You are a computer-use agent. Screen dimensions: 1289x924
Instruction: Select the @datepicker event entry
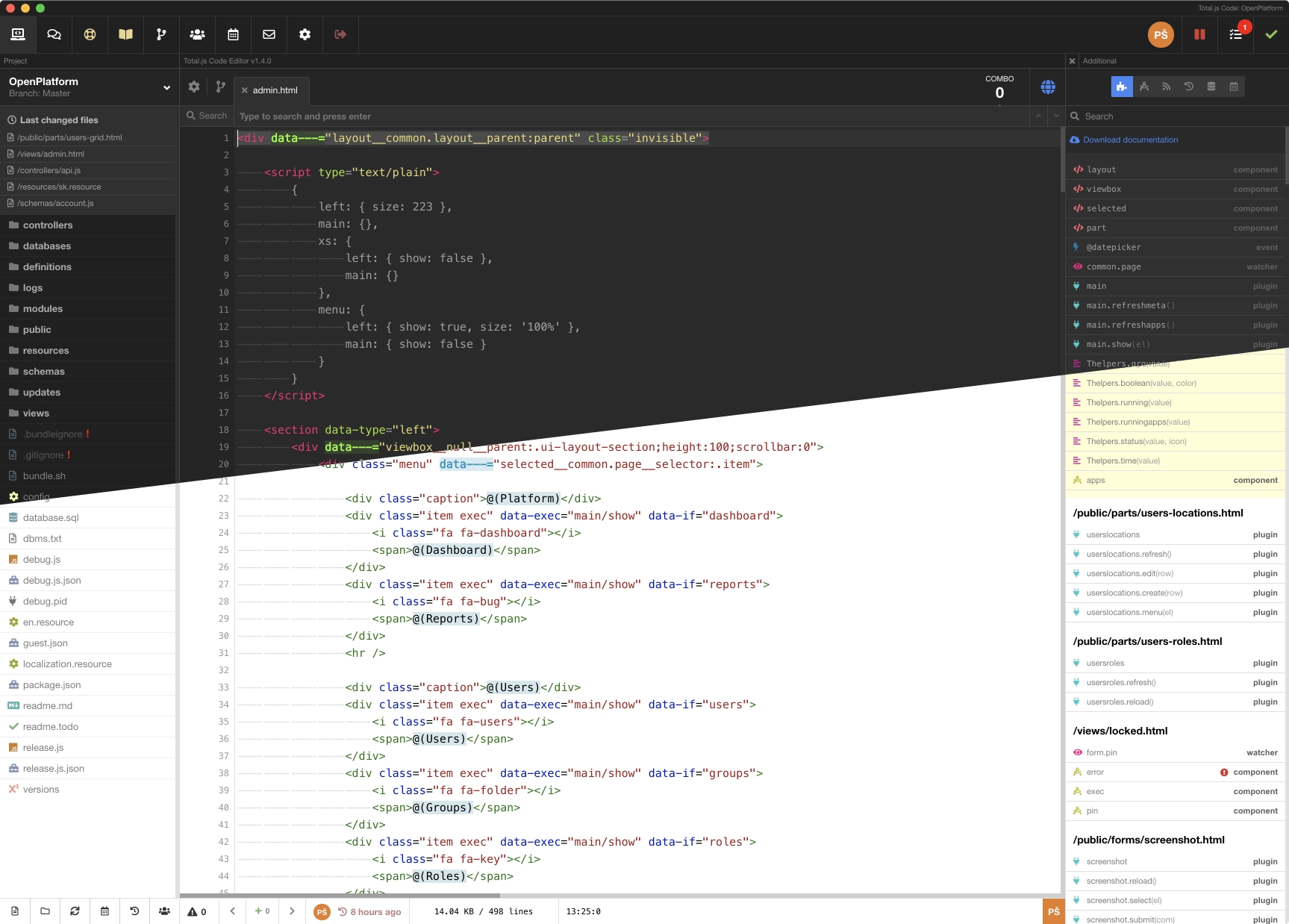[1175, 248]
